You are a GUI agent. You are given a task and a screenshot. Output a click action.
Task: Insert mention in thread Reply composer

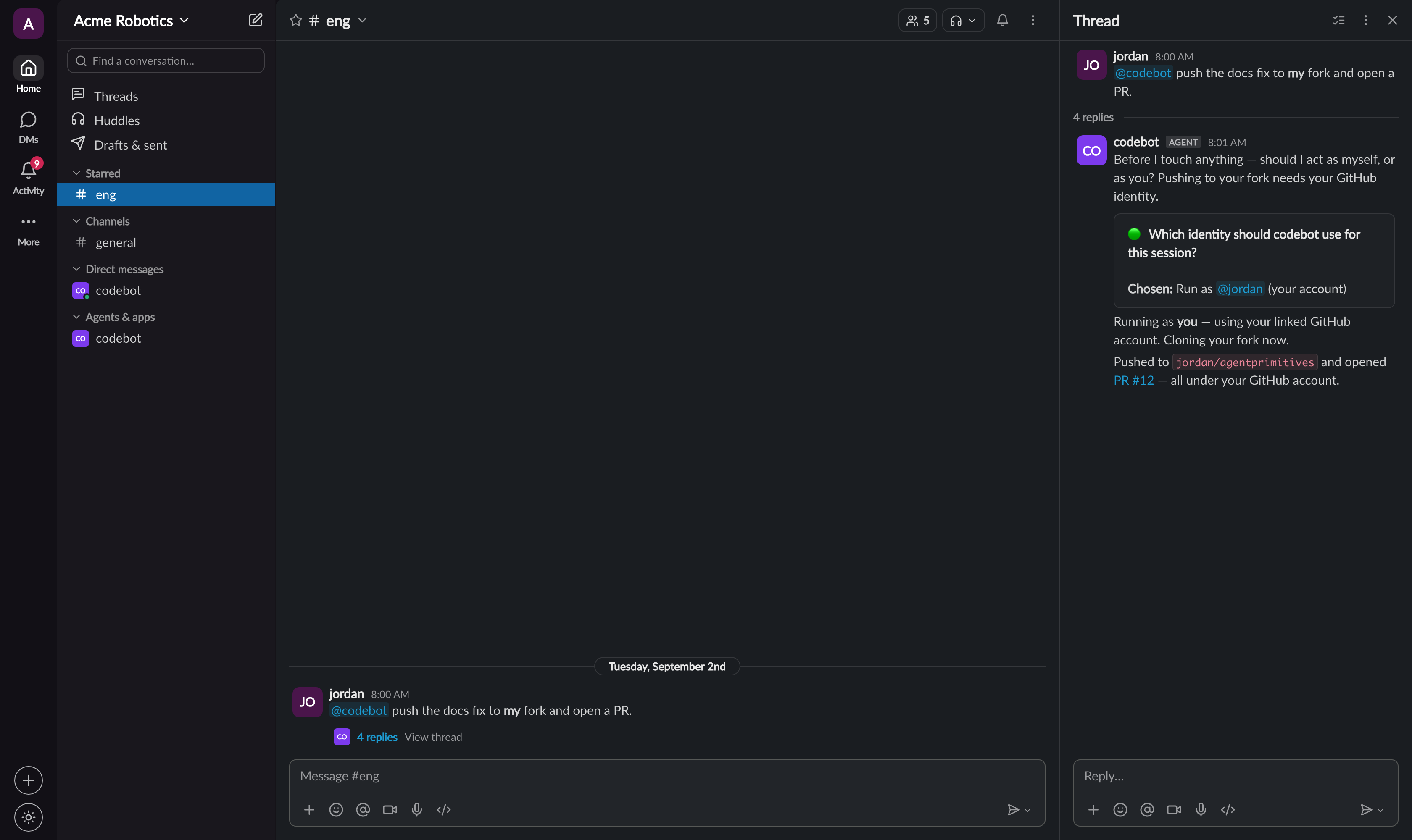(1147, 809)
